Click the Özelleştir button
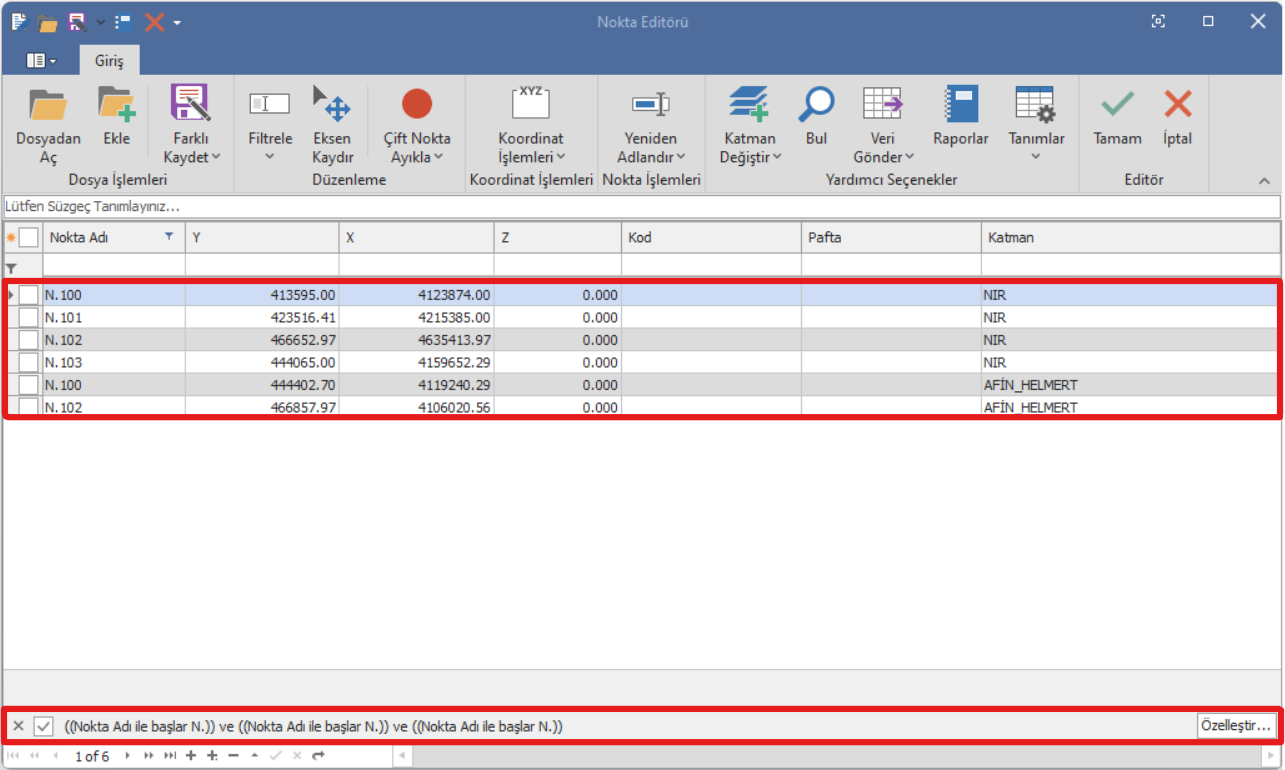The height and width of the screenshot is (770, 1285). pos(1236,726)
